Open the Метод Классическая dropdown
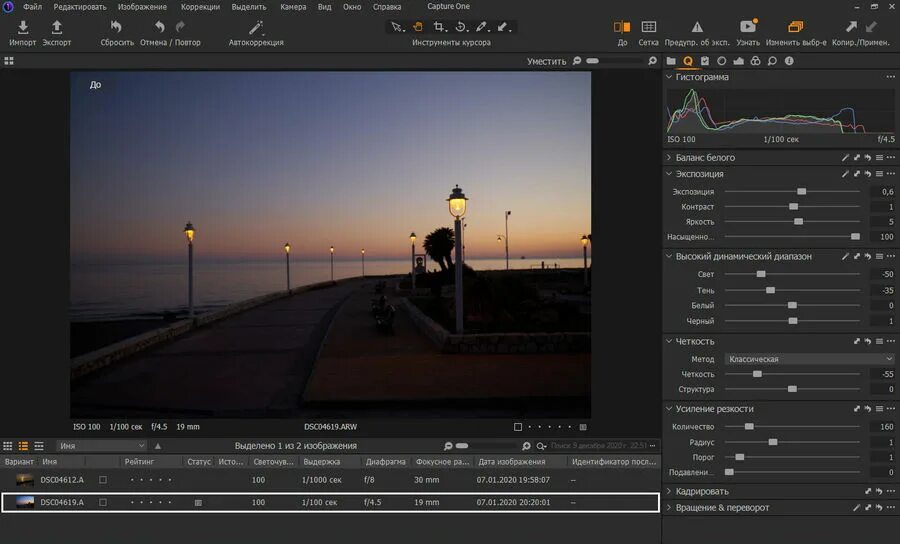Image resolution: width=900 pixels, height=544 pixels. pyautogui.click(x=806, y=359)
